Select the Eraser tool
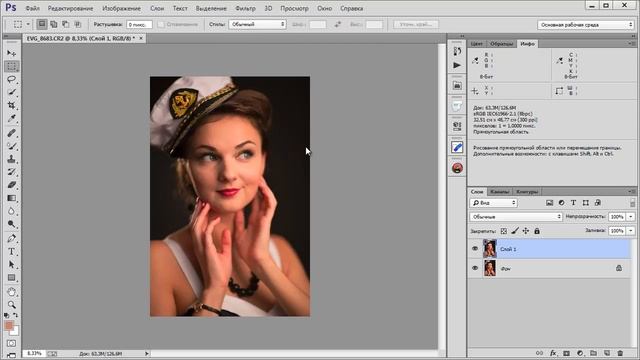640x360 pixels. click(x=11, y=185)
